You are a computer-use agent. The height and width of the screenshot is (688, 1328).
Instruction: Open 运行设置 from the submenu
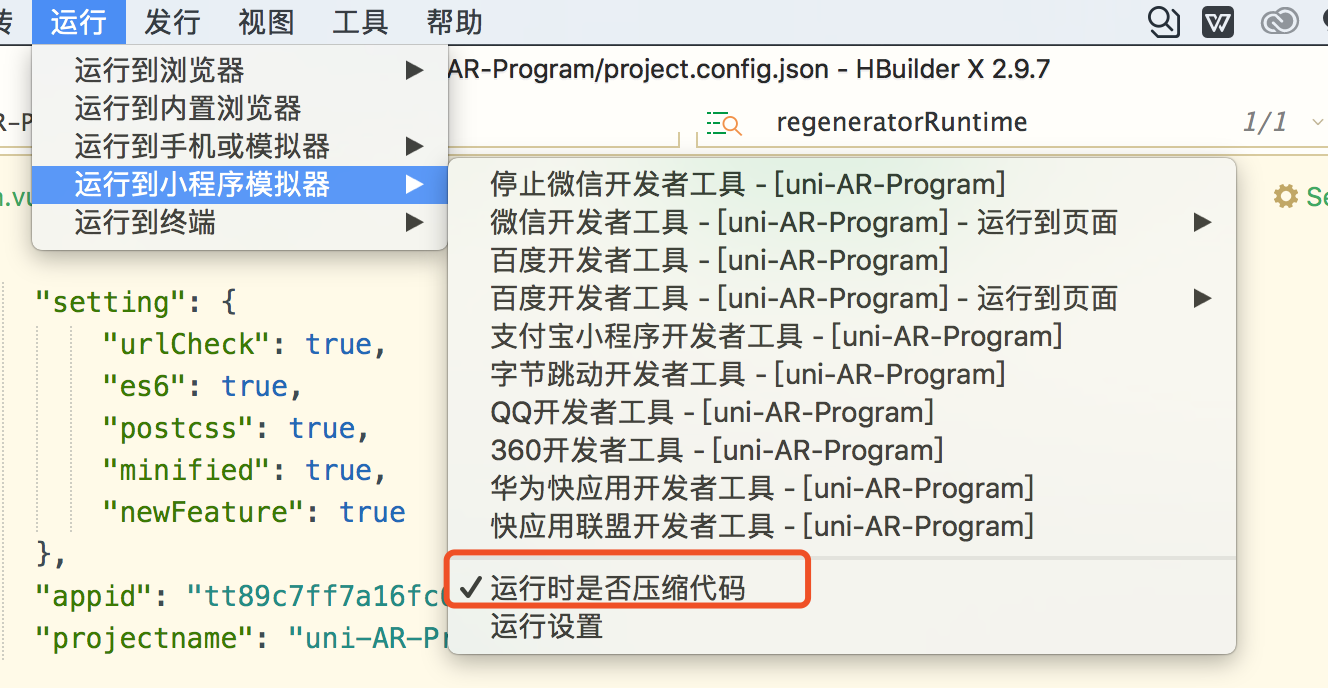tap(842, 627)
